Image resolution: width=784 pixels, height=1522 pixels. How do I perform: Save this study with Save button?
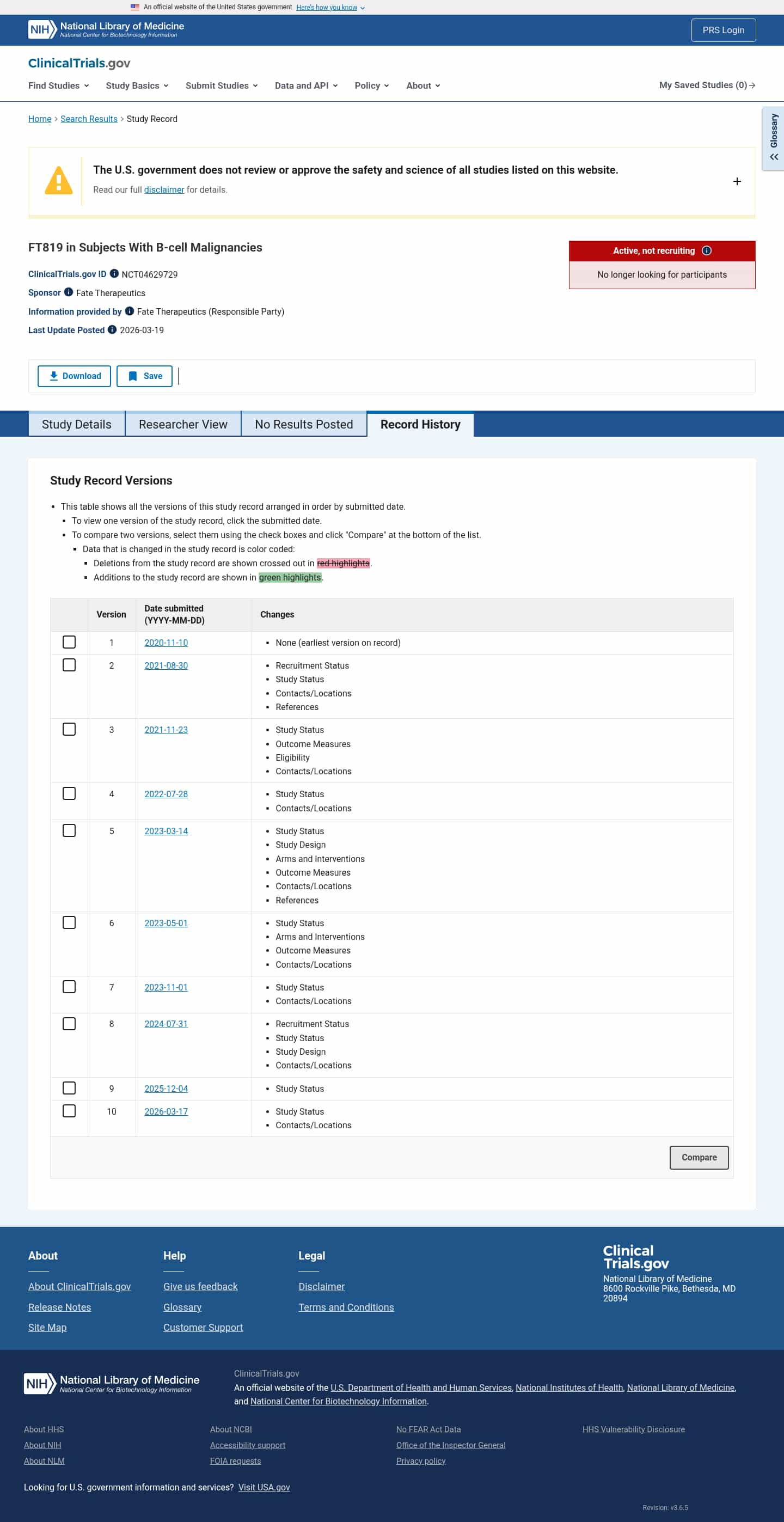[x=144, y=376]
